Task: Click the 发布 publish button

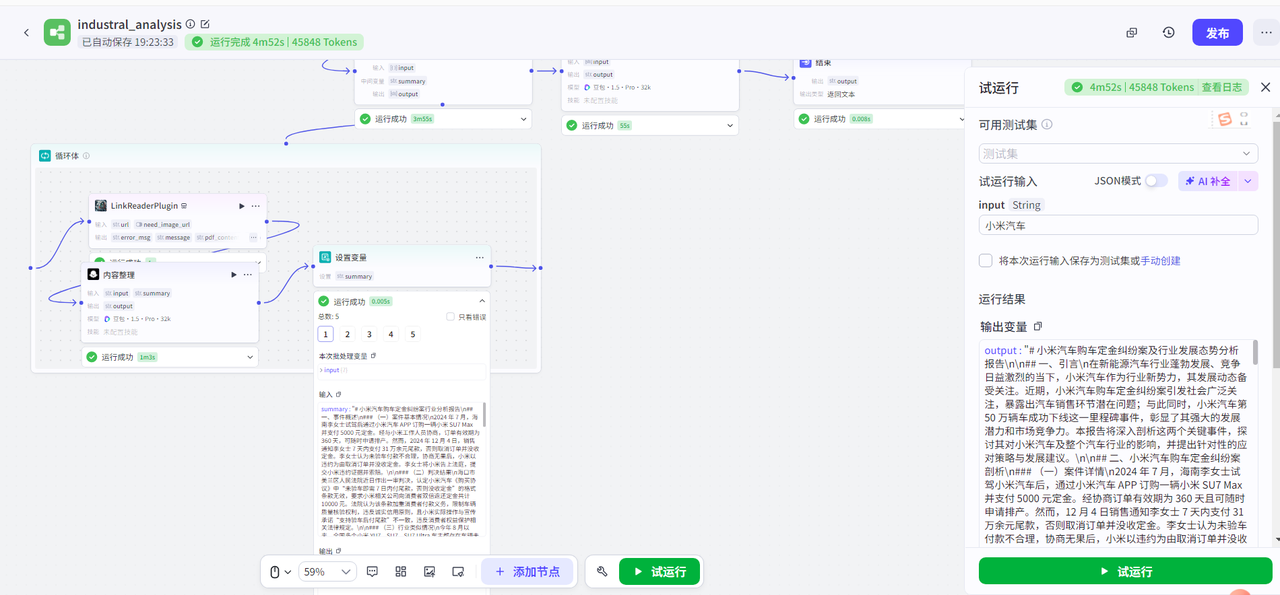Action: click(1217, 33)
